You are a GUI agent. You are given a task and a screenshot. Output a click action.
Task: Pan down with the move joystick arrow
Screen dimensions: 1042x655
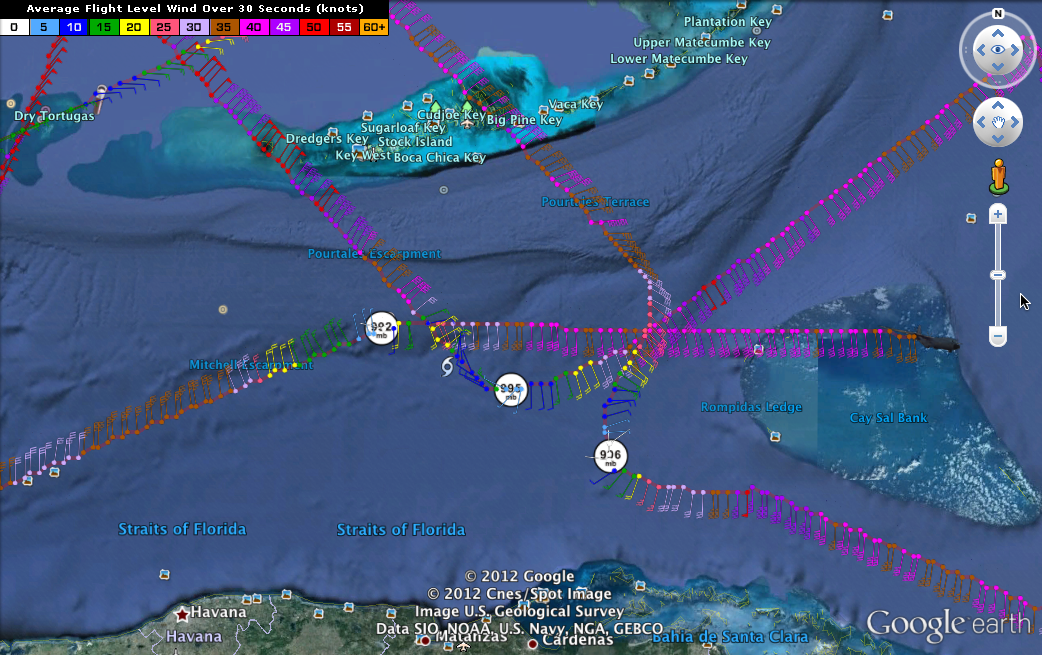pos(997,139)
